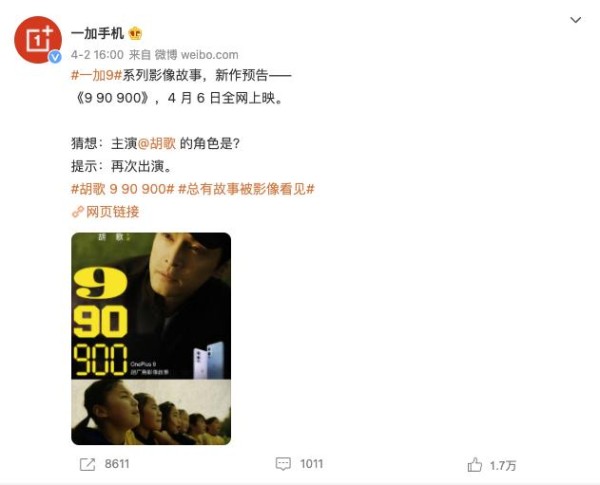Click the 4-2 16:00 post timestamp
600x485 pixels.
pyautogui.click(x=97, y=55)
